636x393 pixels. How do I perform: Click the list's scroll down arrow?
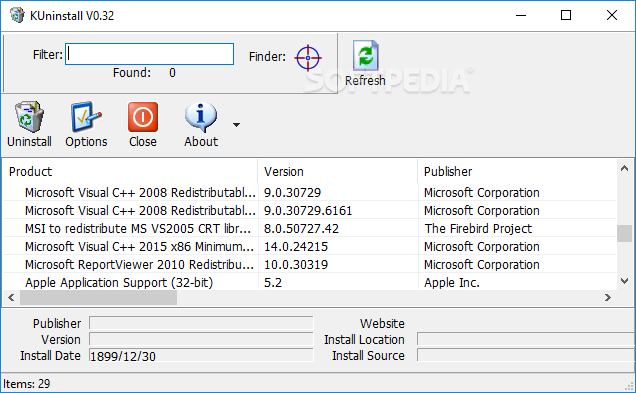(x=624, y=281)
